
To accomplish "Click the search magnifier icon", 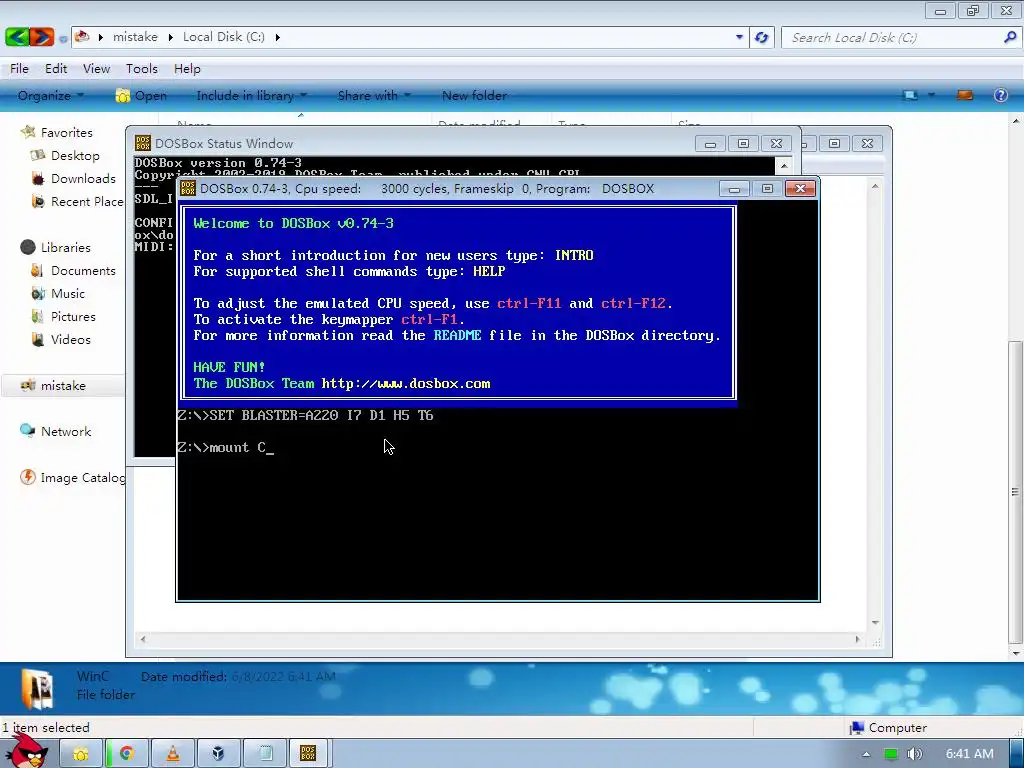I will pos(1010,37).
